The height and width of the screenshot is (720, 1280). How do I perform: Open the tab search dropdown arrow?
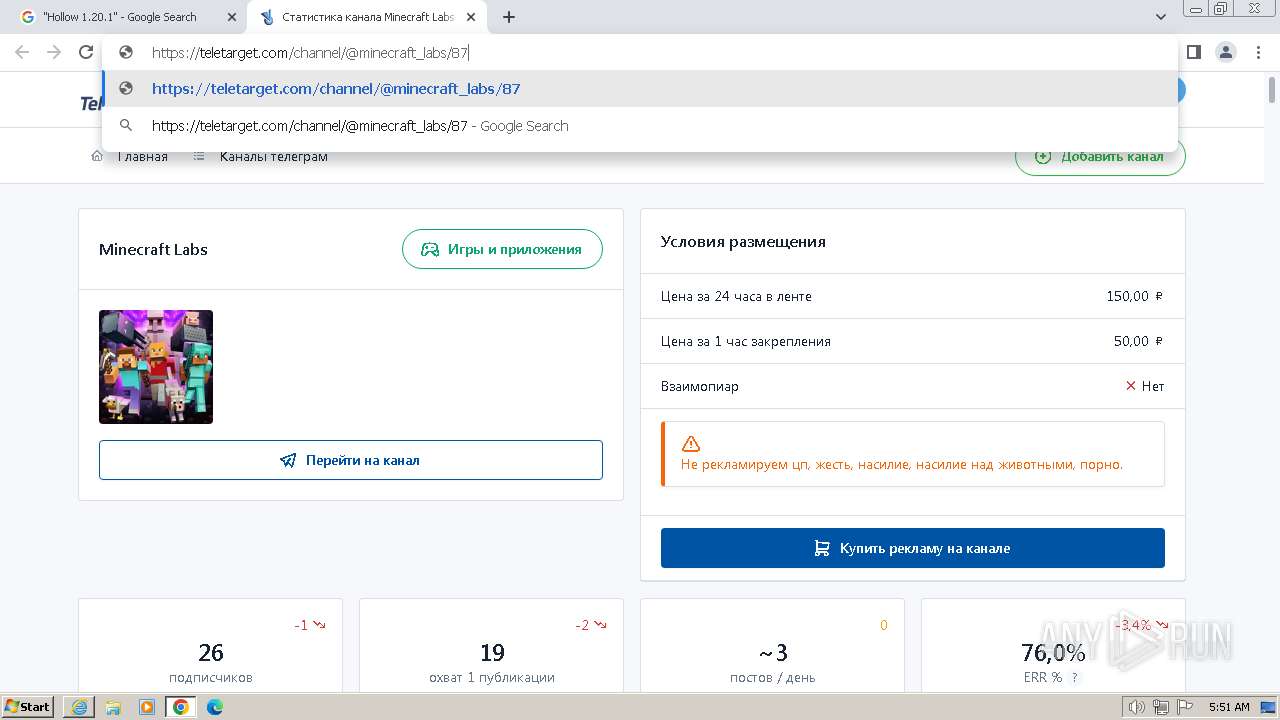point(1161,17)
